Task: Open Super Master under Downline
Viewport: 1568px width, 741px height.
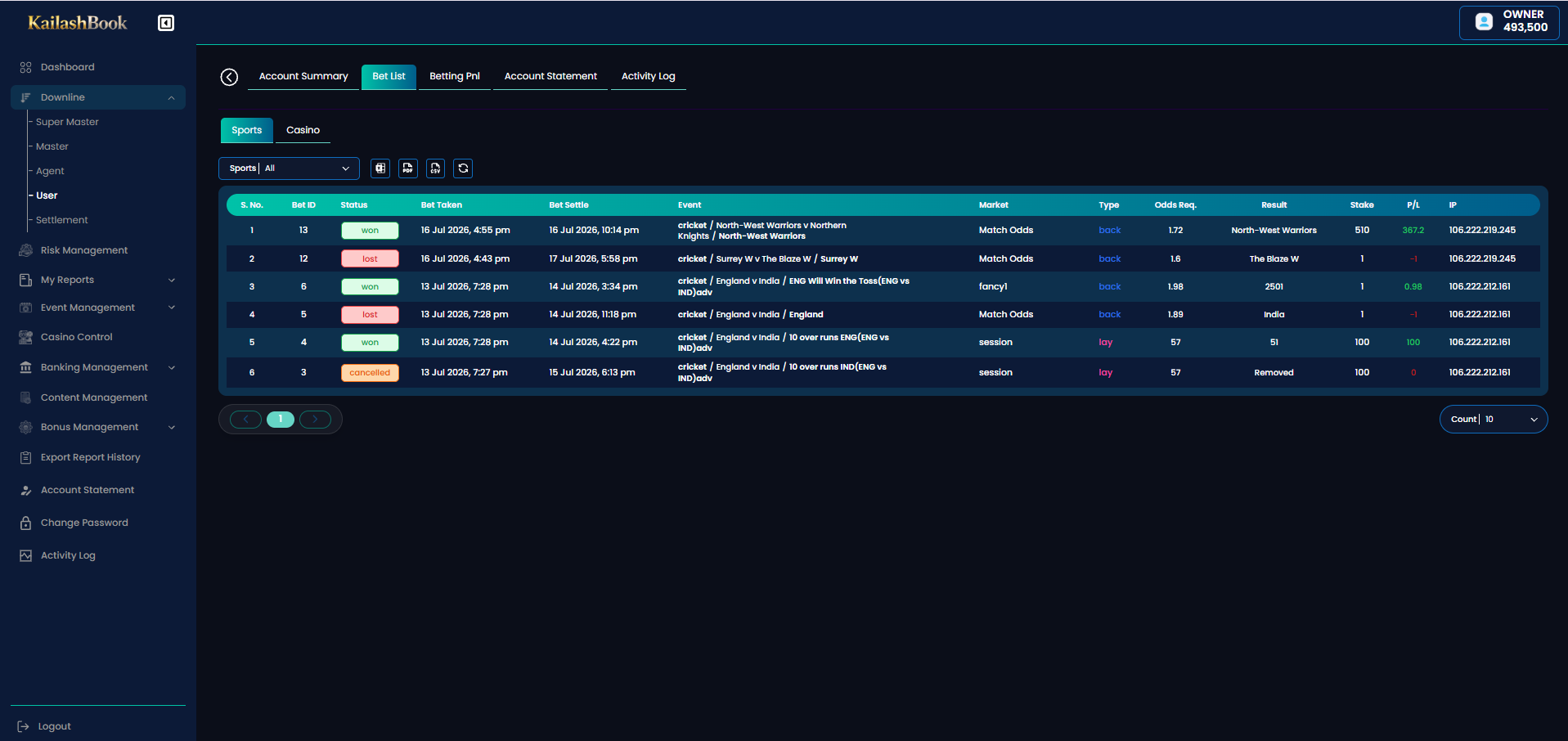Action: [67, 122]
